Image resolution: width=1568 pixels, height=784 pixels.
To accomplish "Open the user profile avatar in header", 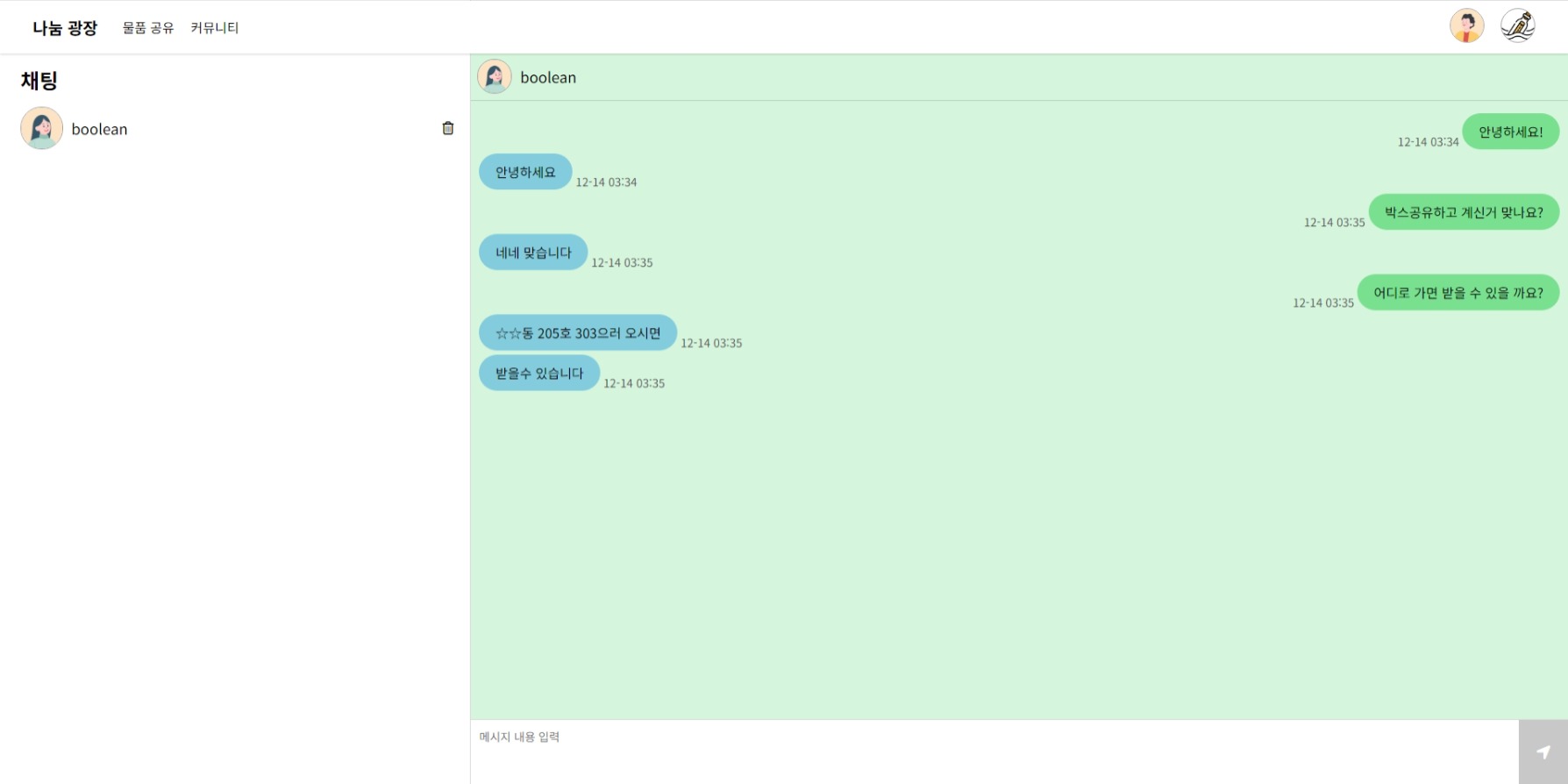I will [1466, 25].
